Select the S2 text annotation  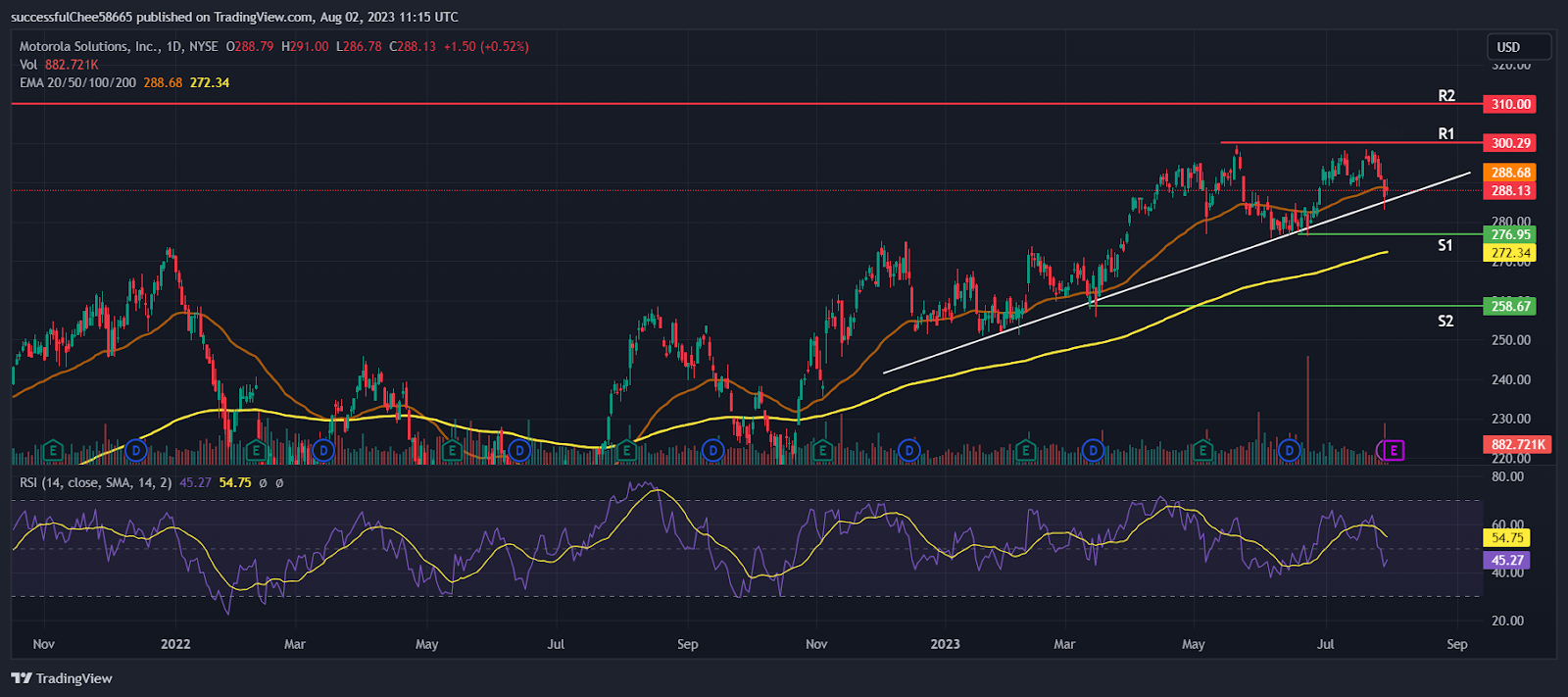tap(1445, 322)
